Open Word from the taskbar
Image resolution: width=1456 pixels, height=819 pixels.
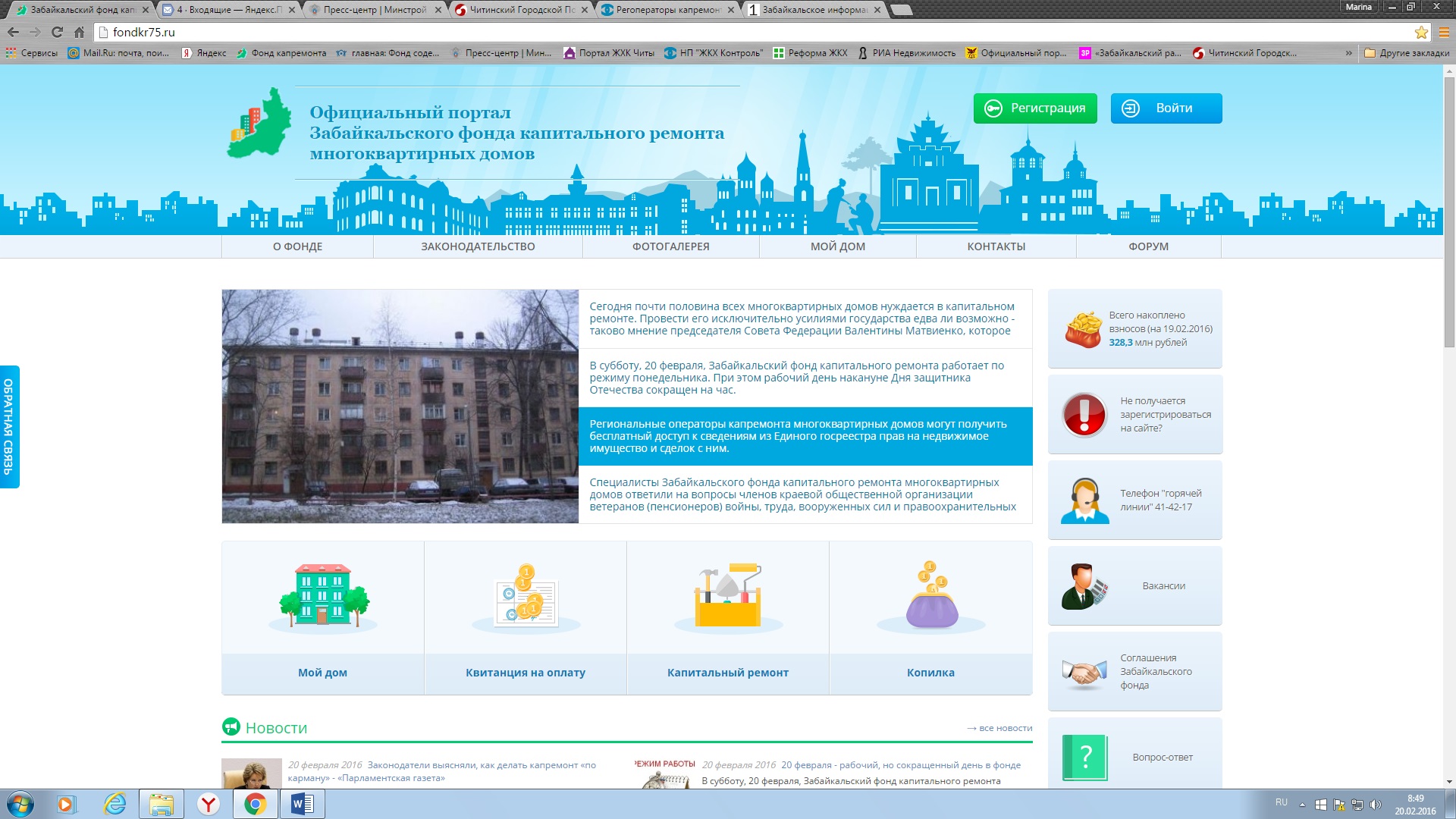pyautogui.click(x=302, y=804)
